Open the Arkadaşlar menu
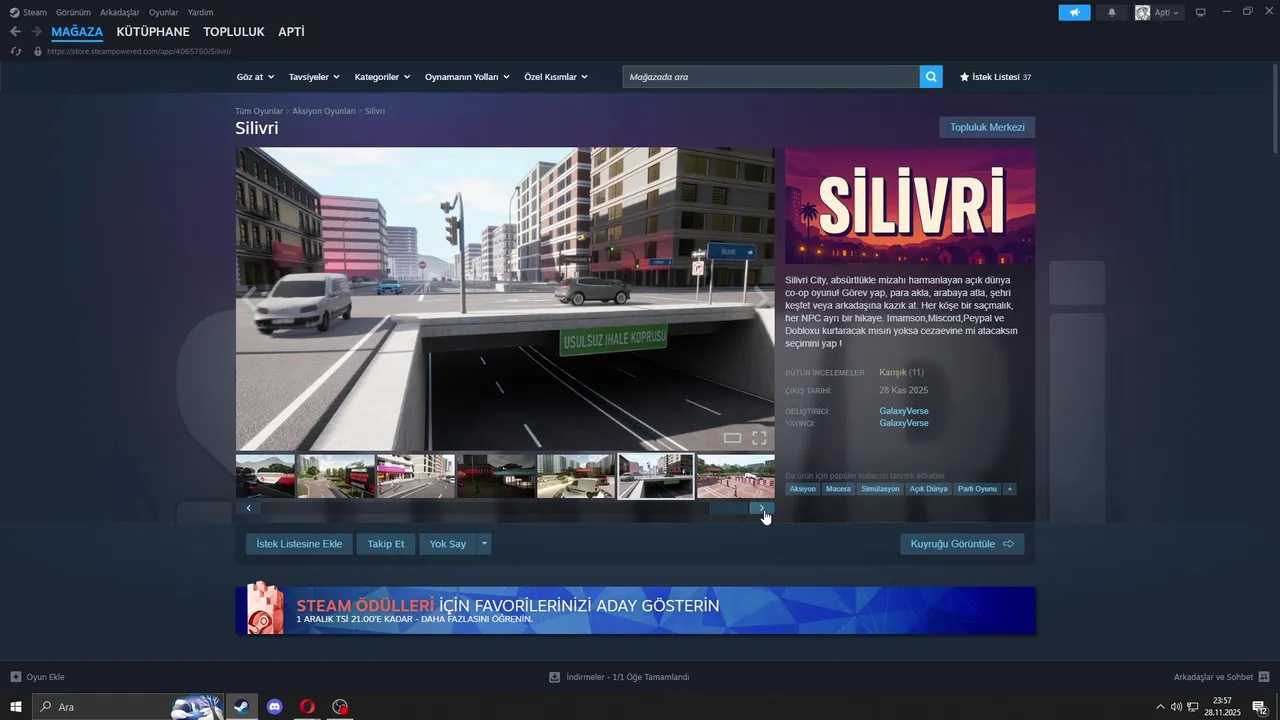Image resolution: width=1280 pixels, height=720 pixels. pos(120,13)
